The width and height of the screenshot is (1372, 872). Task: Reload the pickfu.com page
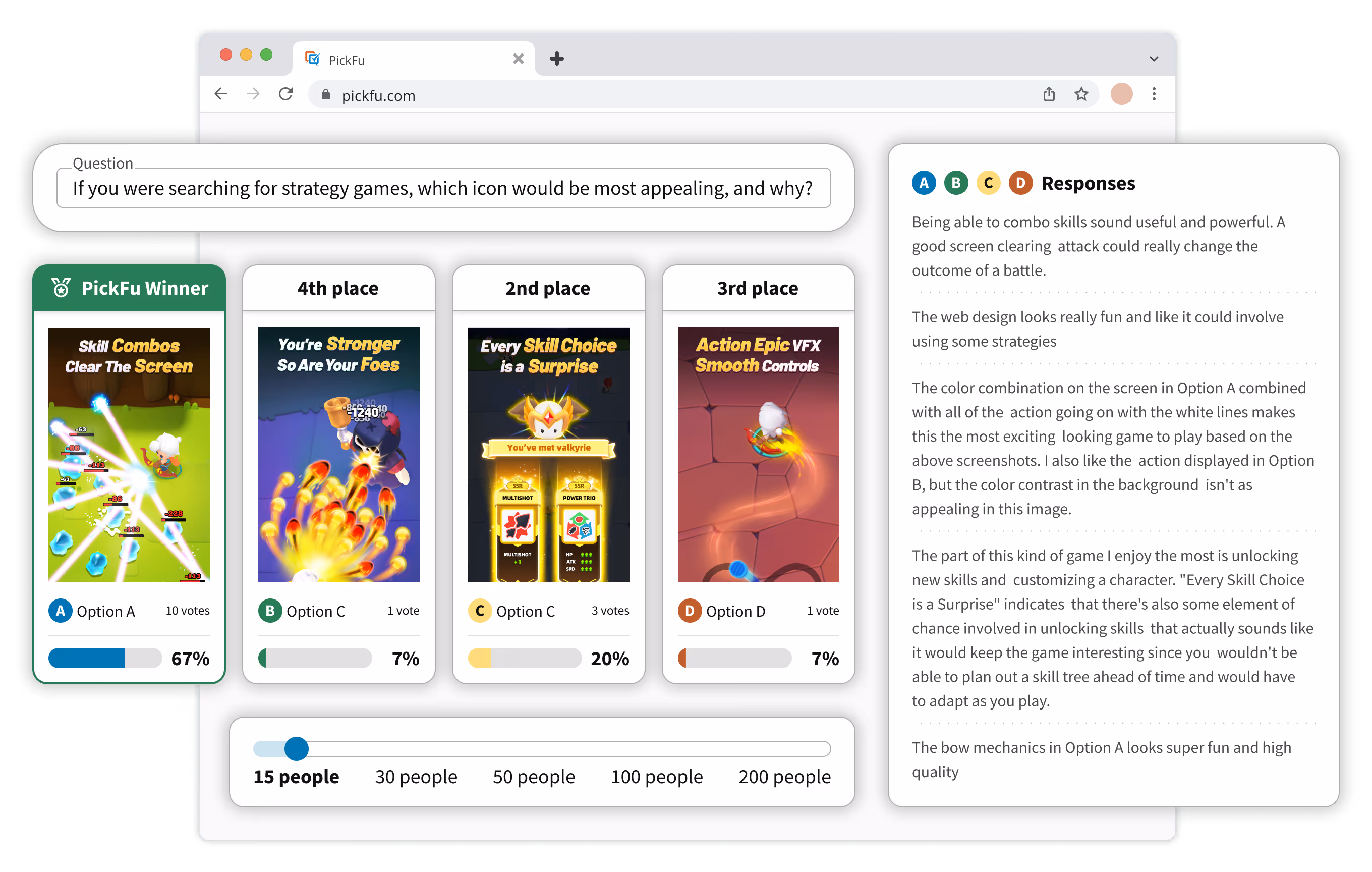(286, 94)
